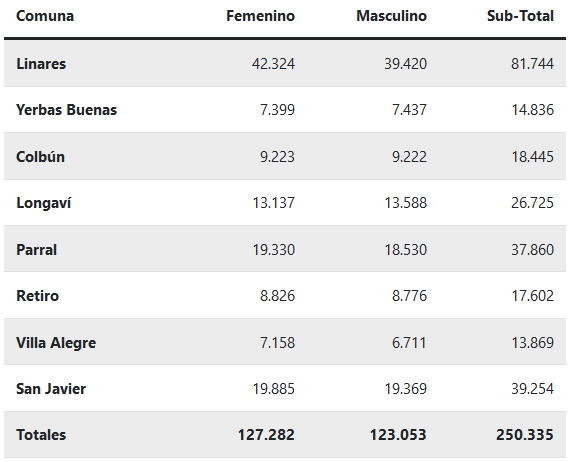Click the Villa Alegre row label
The image size is (572, 462).
coord(56,343)
